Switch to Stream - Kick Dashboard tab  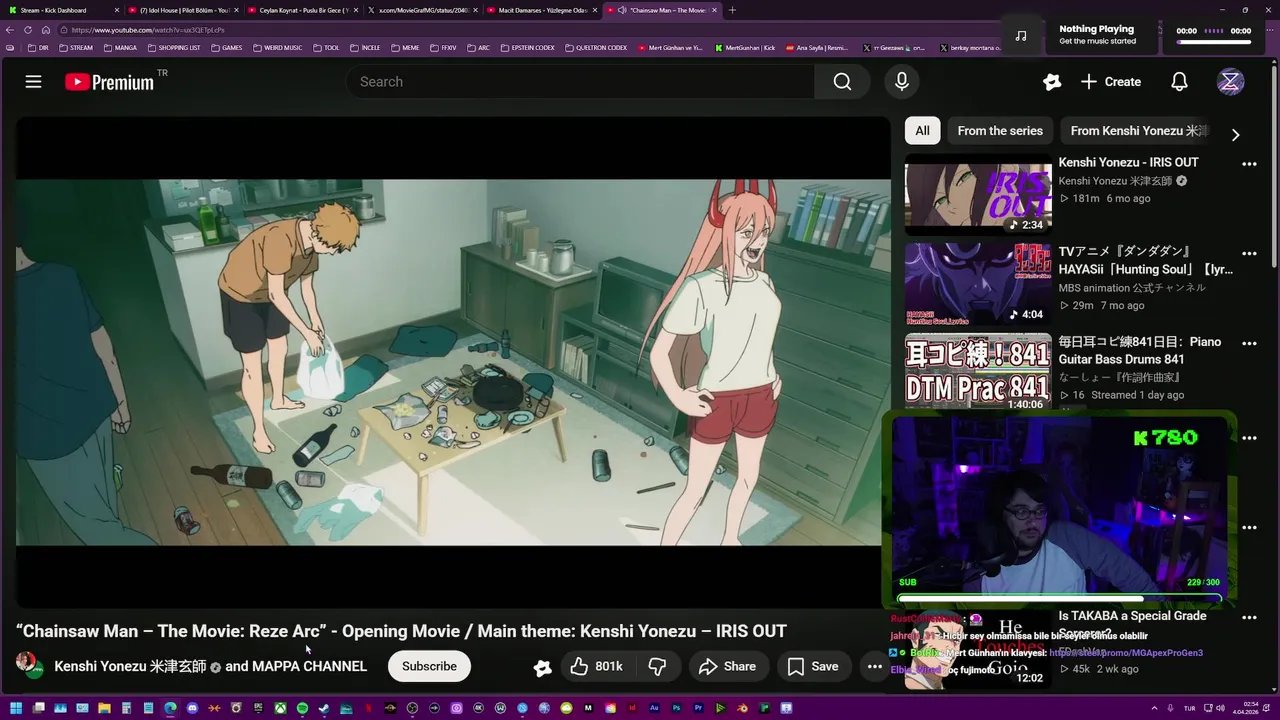[x=62, y=10]
